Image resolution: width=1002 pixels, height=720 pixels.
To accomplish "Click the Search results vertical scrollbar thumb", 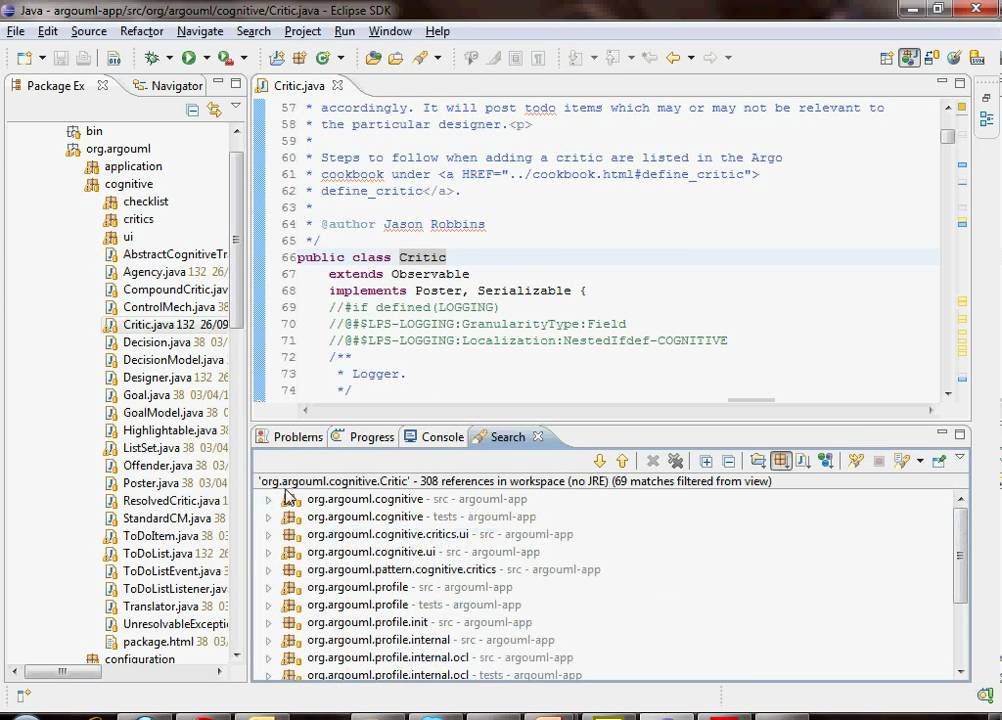I will (x=960, y=556).
